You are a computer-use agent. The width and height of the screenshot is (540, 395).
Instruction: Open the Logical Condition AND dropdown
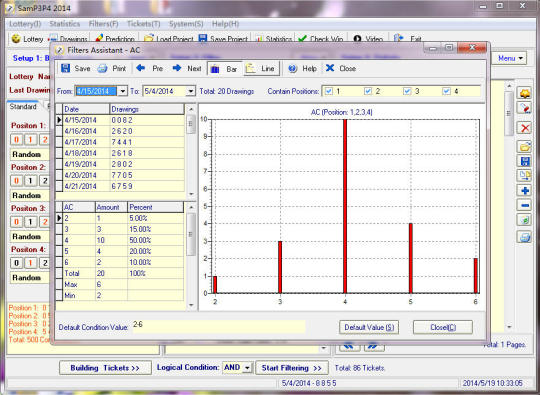(x=247, y=368)
